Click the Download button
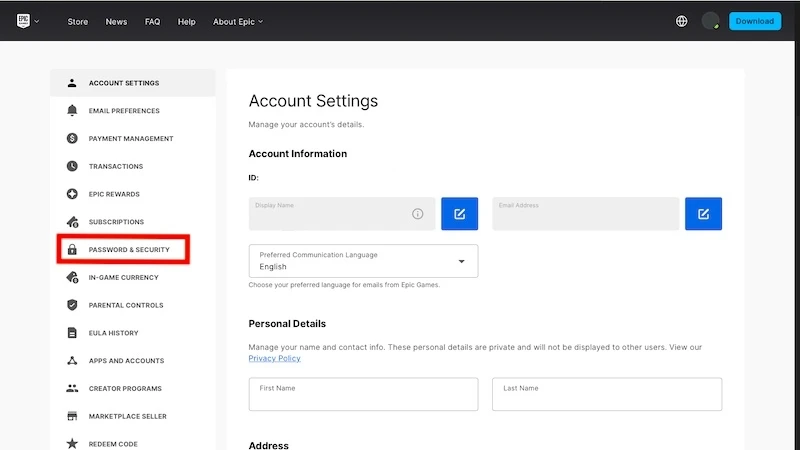This screenshot has width=800, height=450. click(x=755, y=21)
